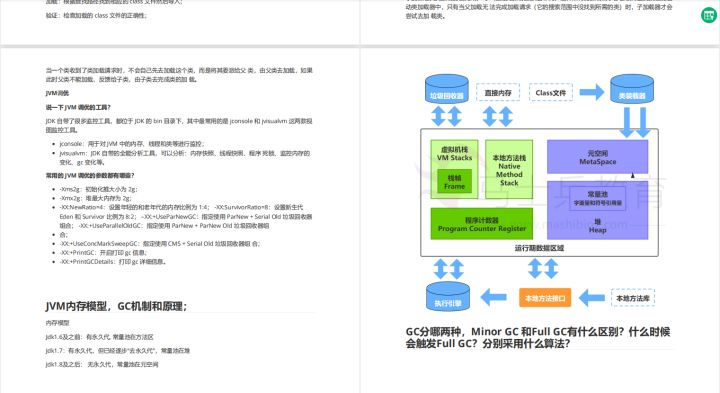The image size is (720, 393).
Task: Click the down arrows below 类装载器
Action: [x=635, y=122]
